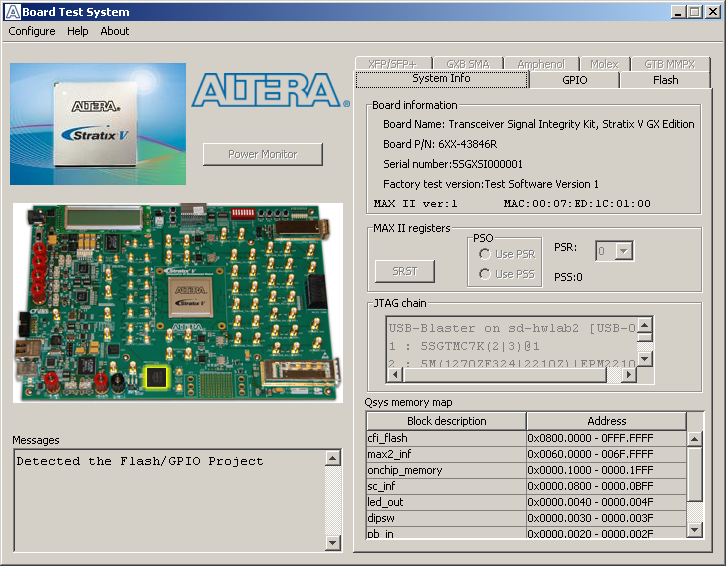Image resolution: width=726 pixels, height=566 pixels.
Task: Switch to the Flash tab
Action: [665, 80]
